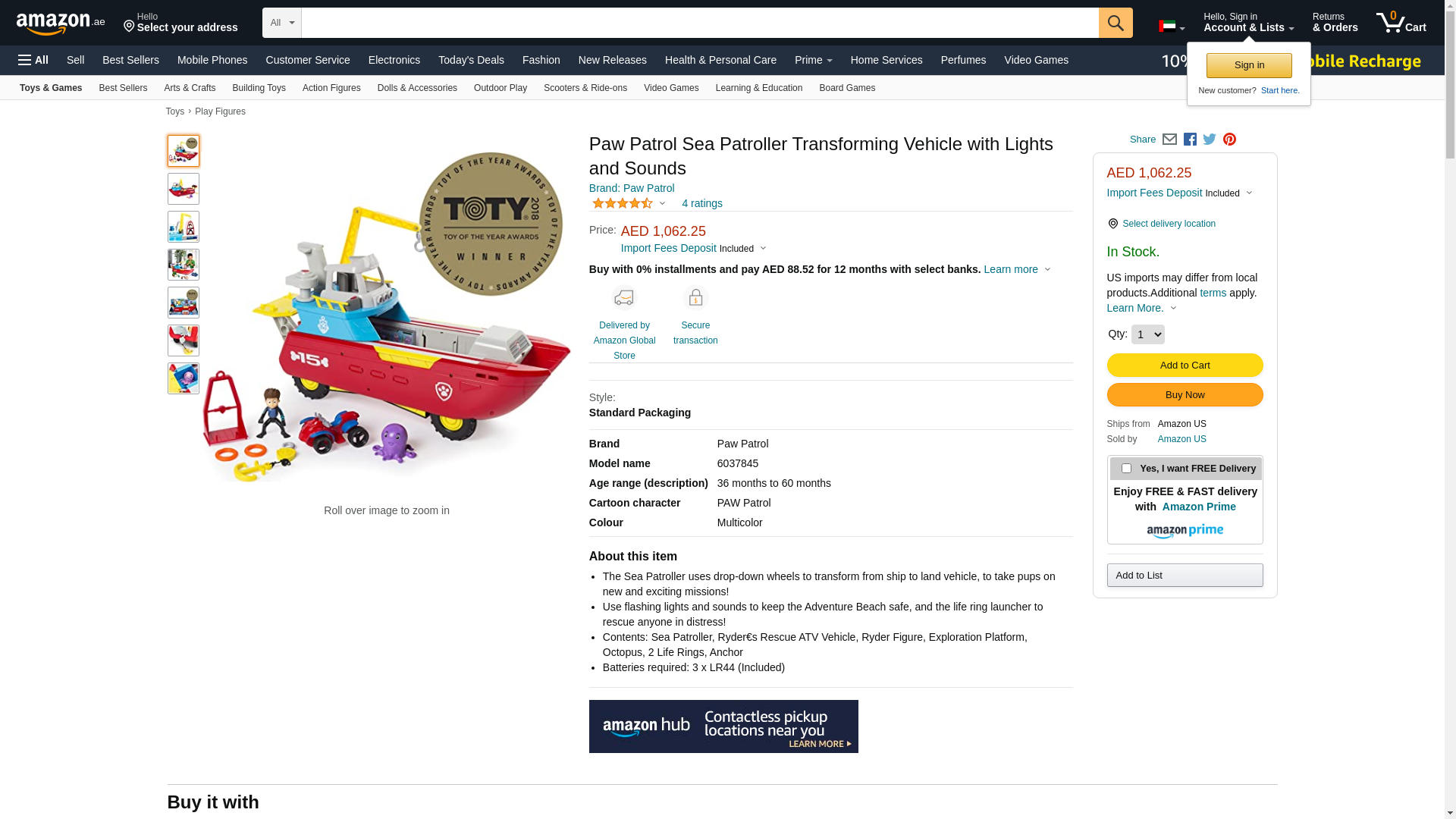
Task: Click the Add to Cart button
Action: pyautogui.click(x=1185, y=366)
